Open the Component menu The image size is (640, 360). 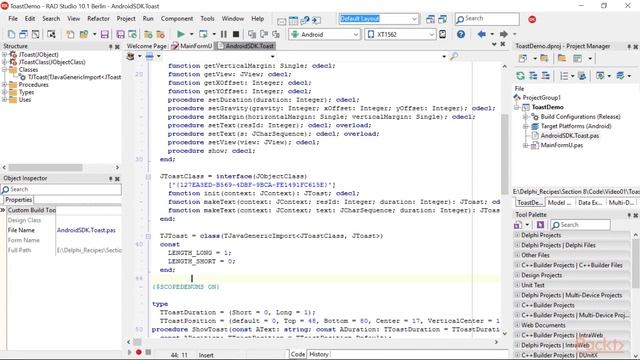click(177, 19)
